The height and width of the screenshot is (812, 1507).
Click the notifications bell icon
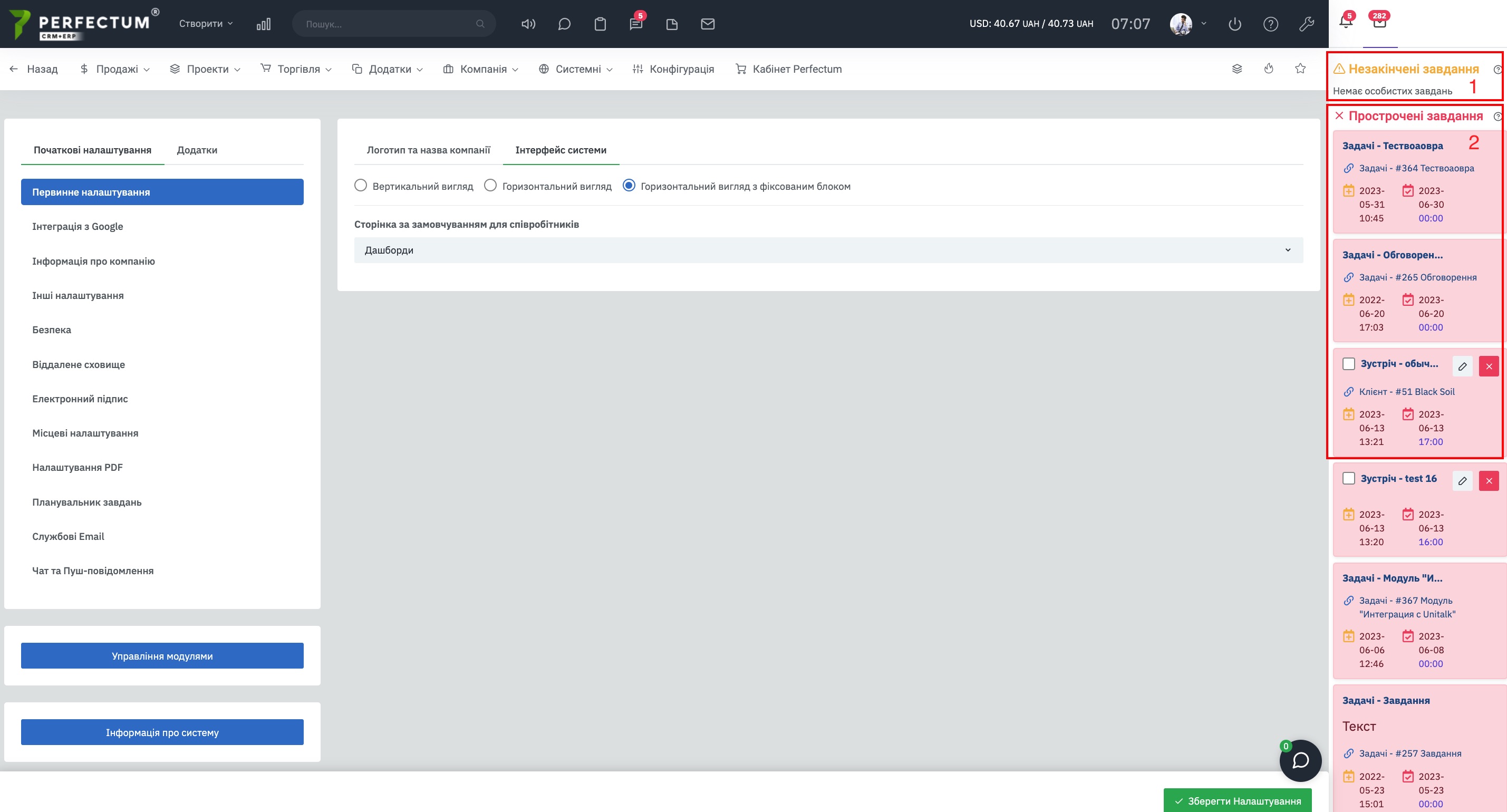pyautogui.click(x=1346, y=22)
